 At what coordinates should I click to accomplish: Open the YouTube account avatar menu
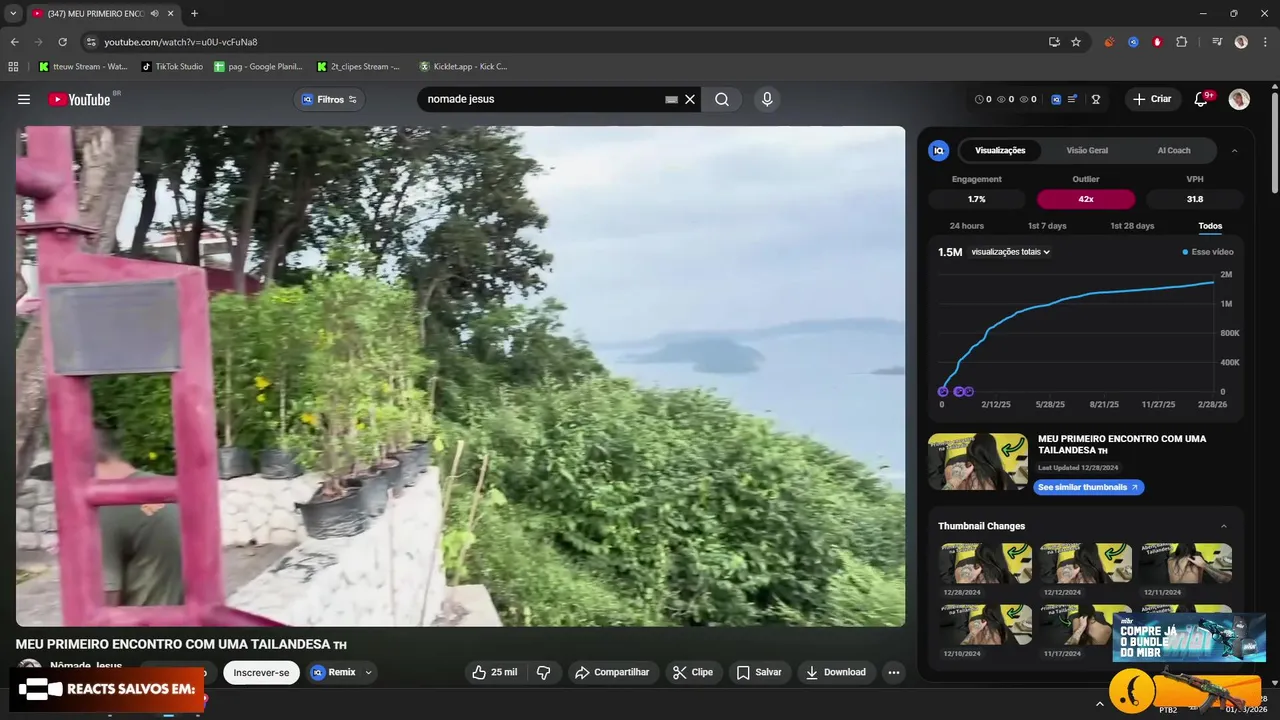pyautogui.click(x=1239, y=99)
